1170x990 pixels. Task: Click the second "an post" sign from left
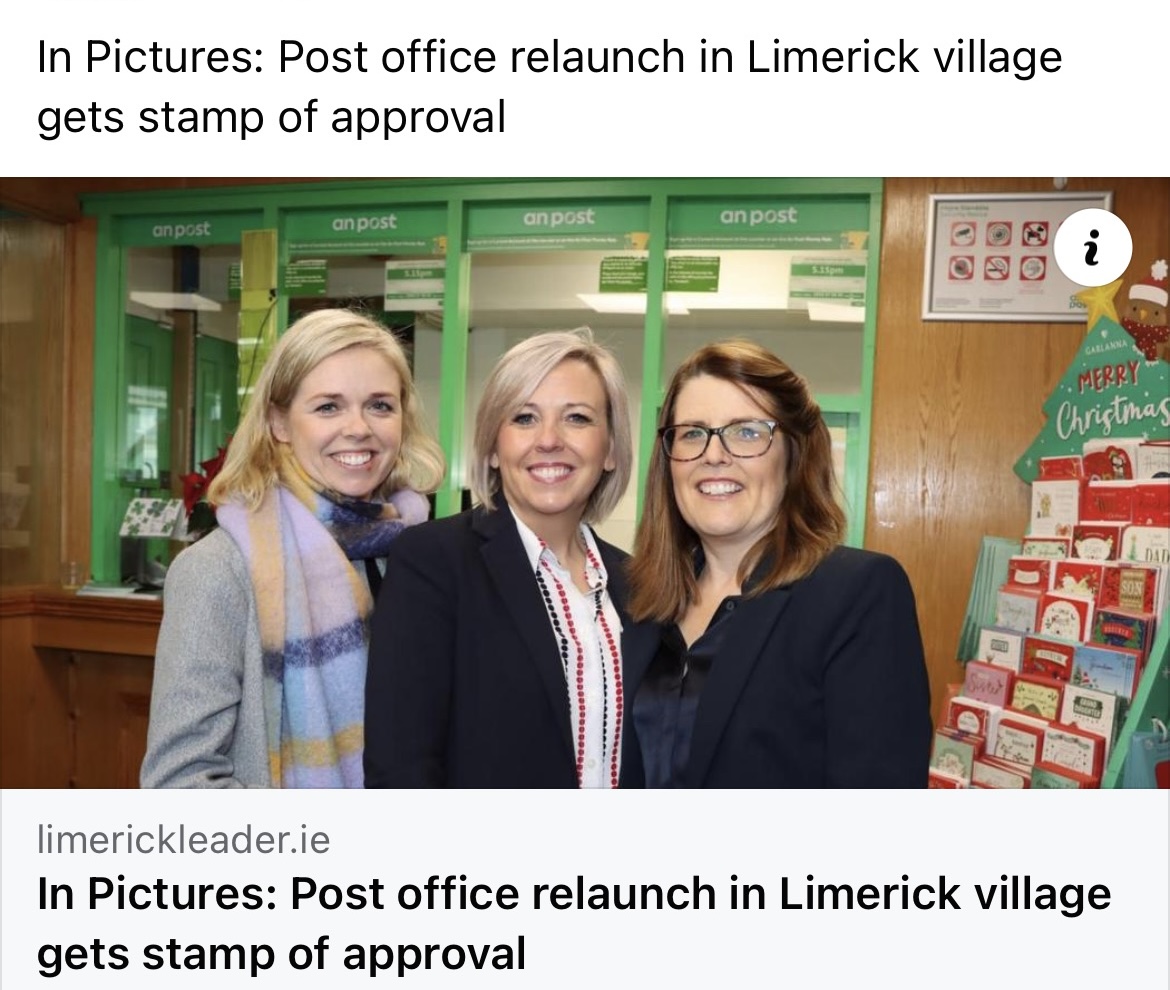[363, 222]
